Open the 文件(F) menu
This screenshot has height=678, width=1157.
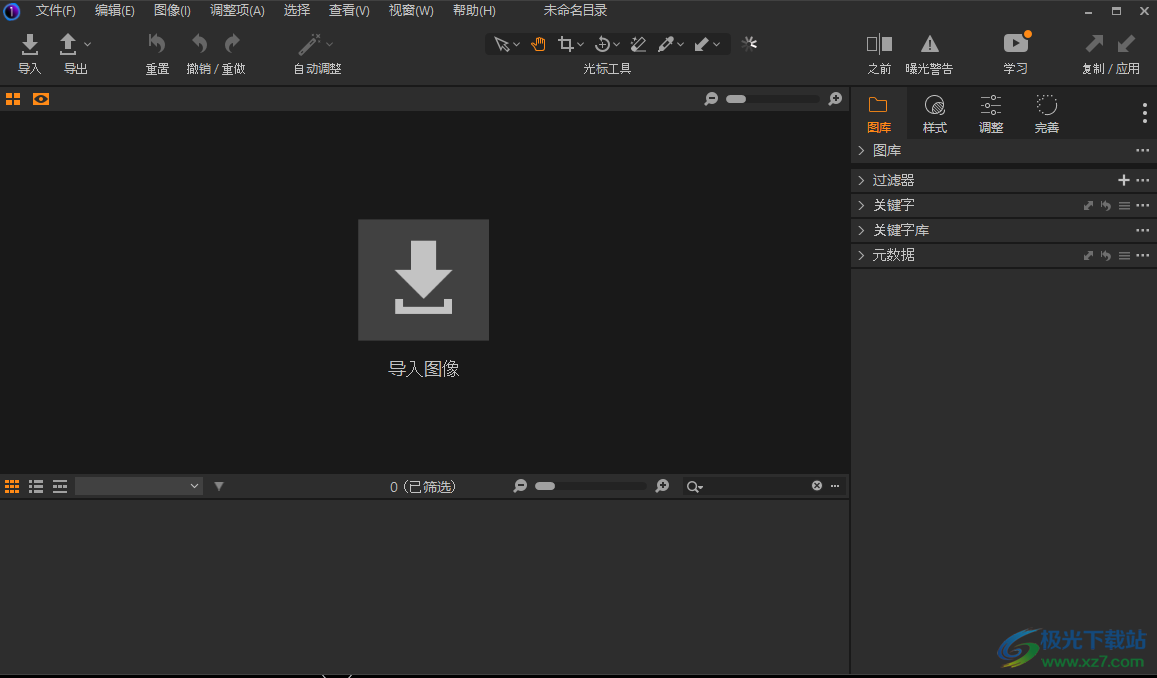click(x=55, y=10)
